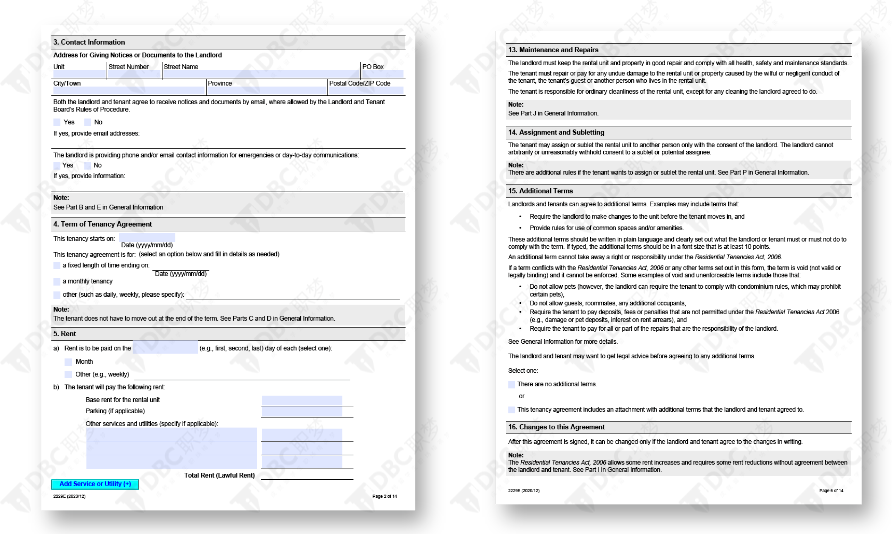Click the Province field
This screenshot has width=892, height=534.
pyautogui.click(x=266, y=90)
